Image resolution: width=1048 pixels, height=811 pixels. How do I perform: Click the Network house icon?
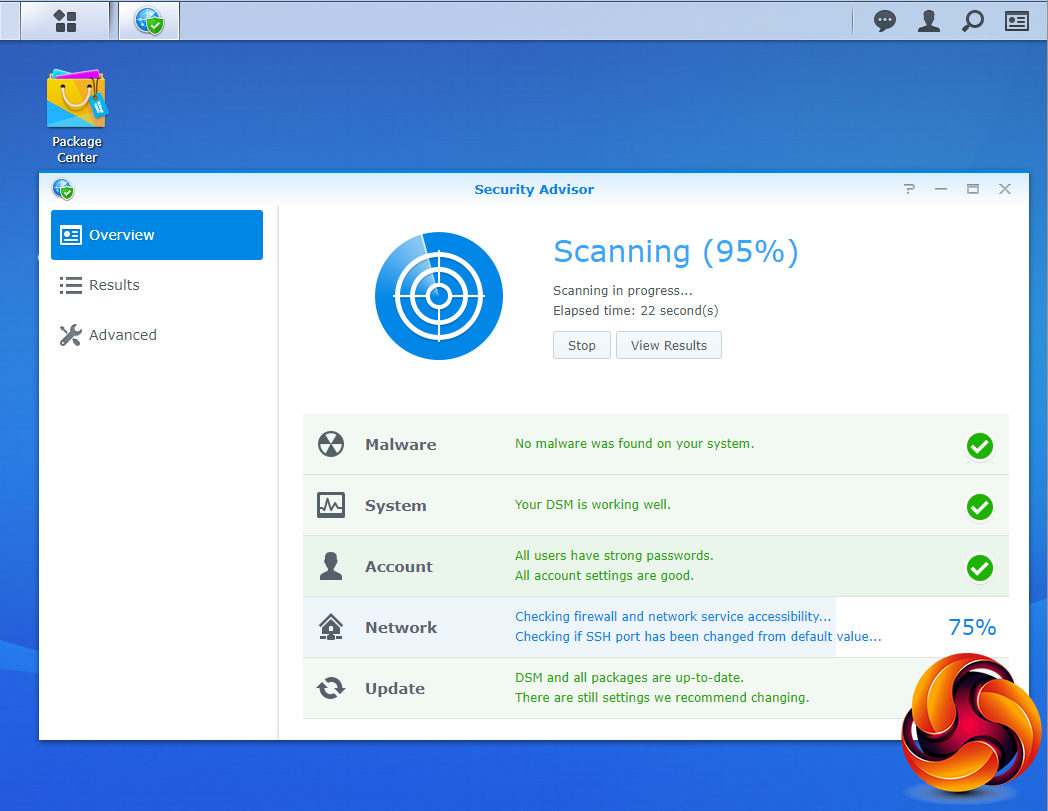tap(331, 627)
